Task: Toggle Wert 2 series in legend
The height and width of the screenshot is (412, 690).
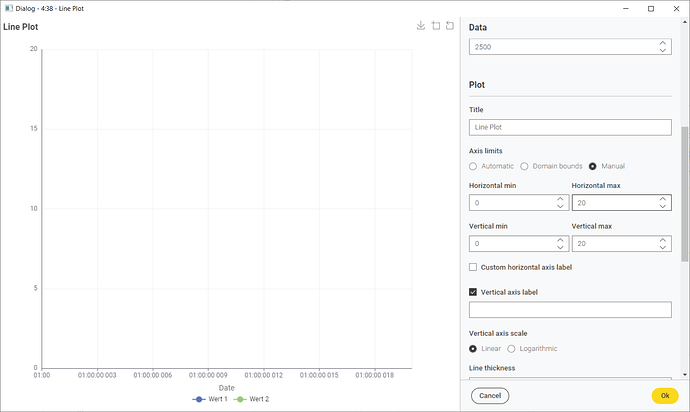Action: pos(251,399)
